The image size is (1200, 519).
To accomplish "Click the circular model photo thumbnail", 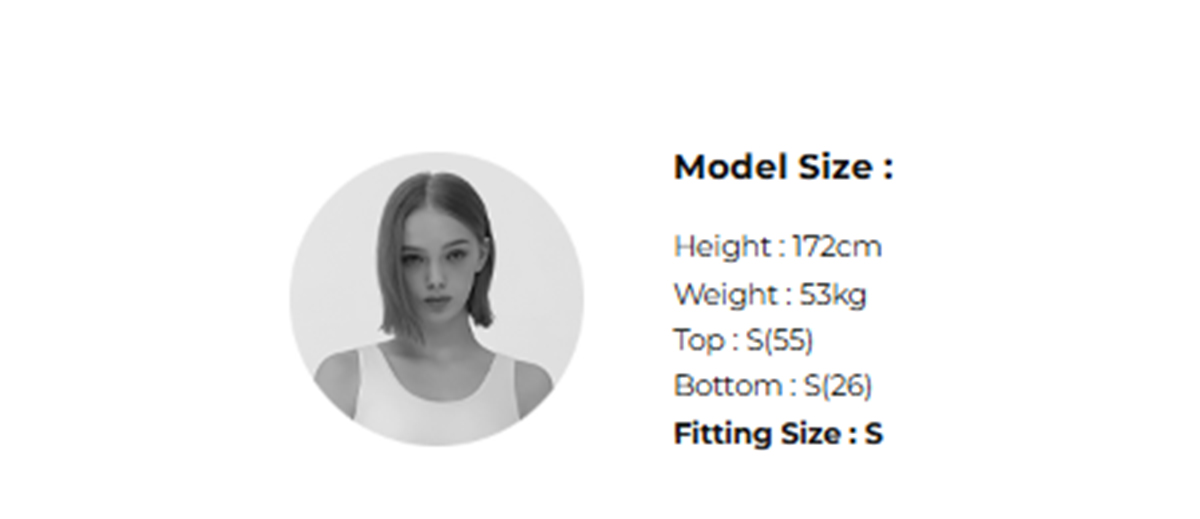I will (x=437, y=299).
